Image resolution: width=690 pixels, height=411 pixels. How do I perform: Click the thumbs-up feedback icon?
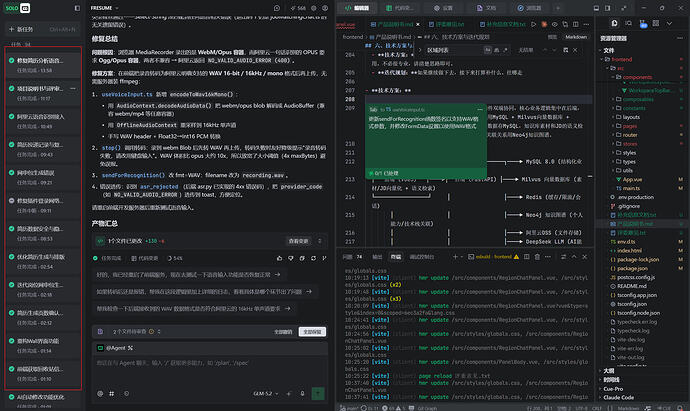[x=279, y=258]
